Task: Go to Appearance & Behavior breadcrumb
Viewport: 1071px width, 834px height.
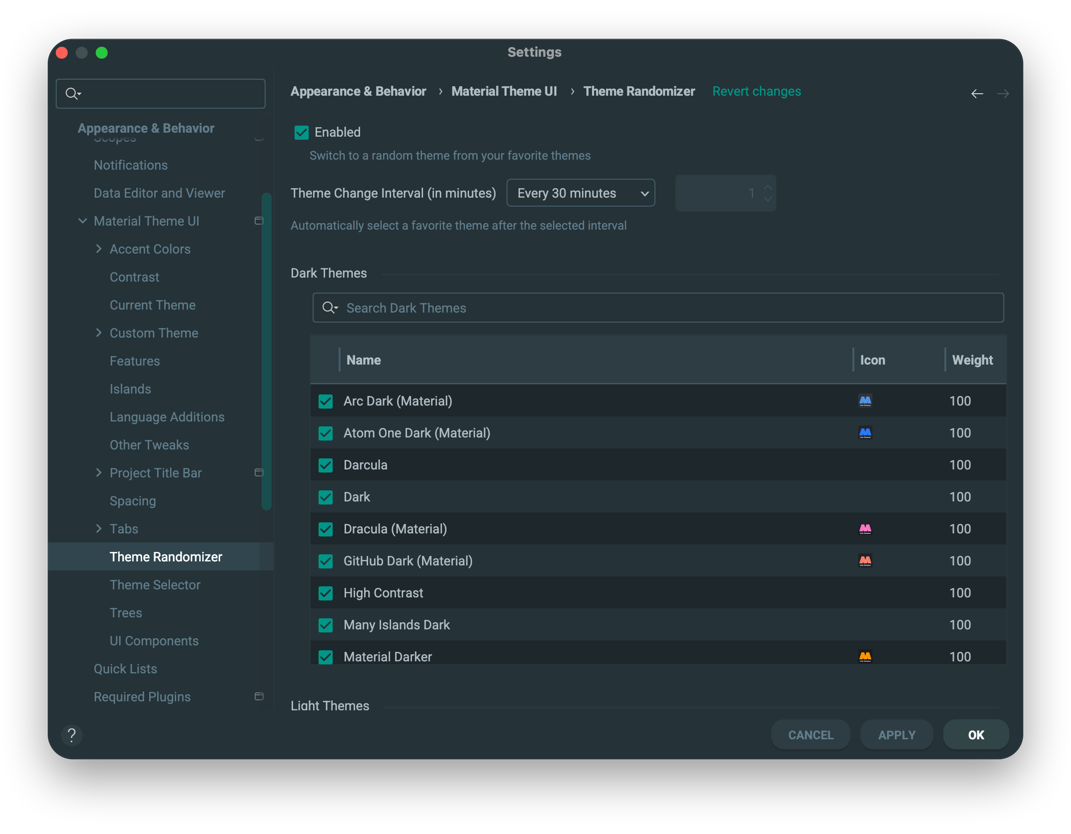Action: coord(358,91)
